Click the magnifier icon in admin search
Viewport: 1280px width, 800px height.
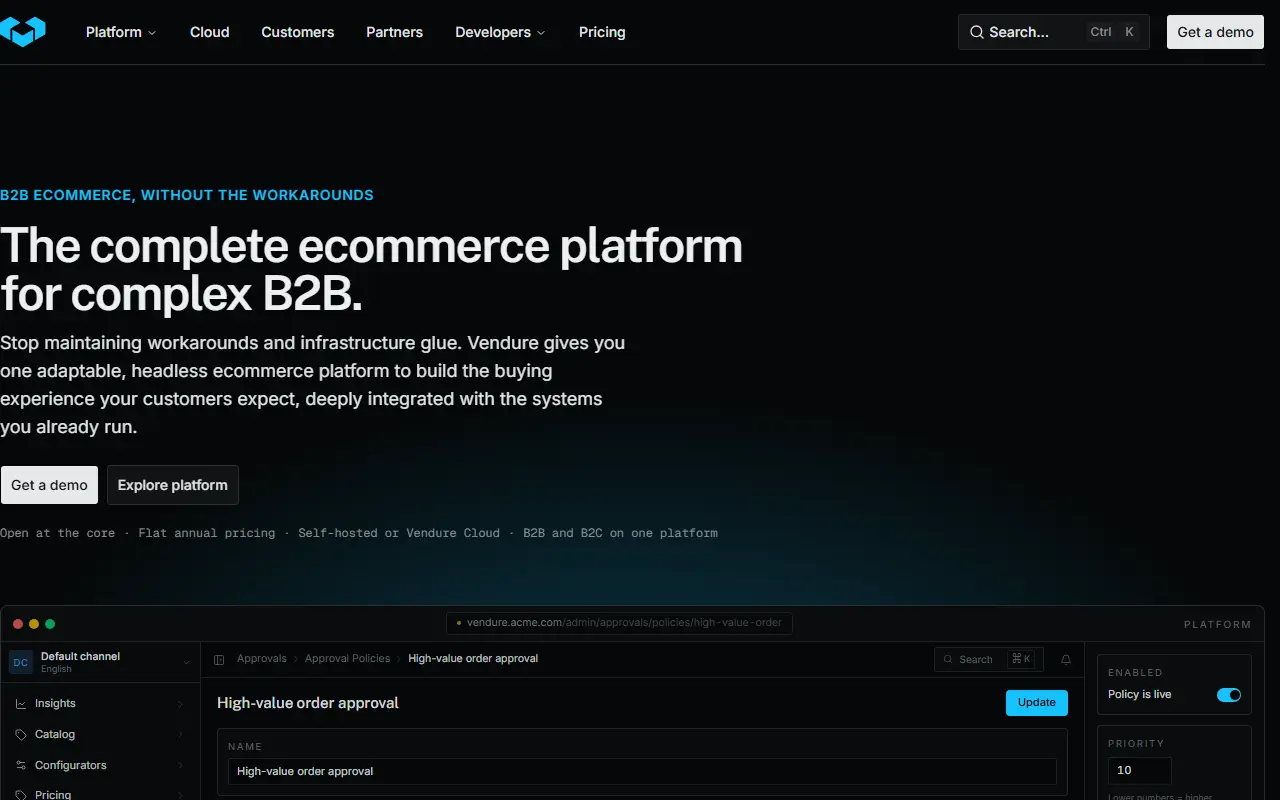pos(949,660)
